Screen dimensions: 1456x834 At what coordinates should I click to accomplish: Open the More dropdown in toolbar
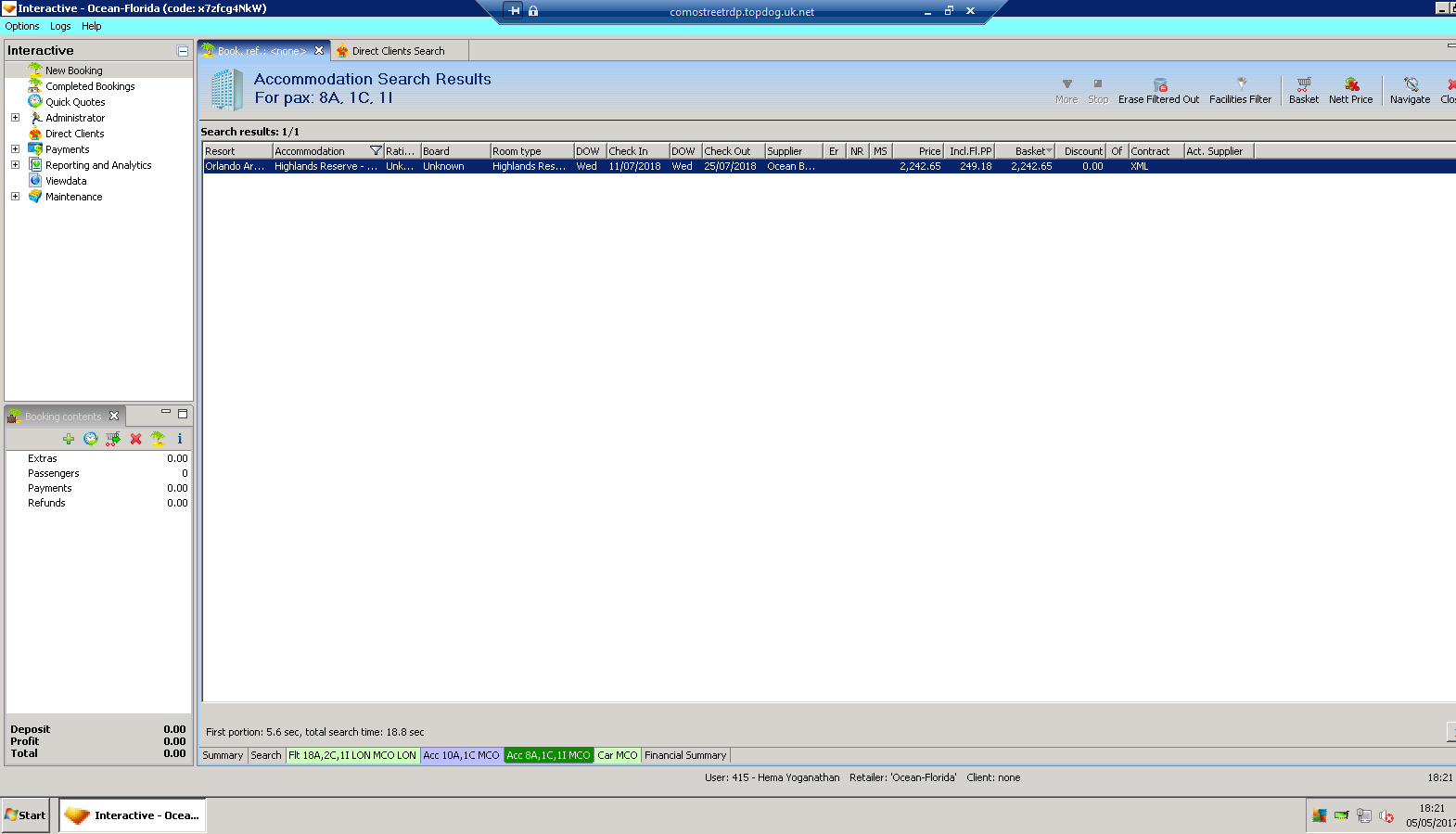tap(1066, 90)
